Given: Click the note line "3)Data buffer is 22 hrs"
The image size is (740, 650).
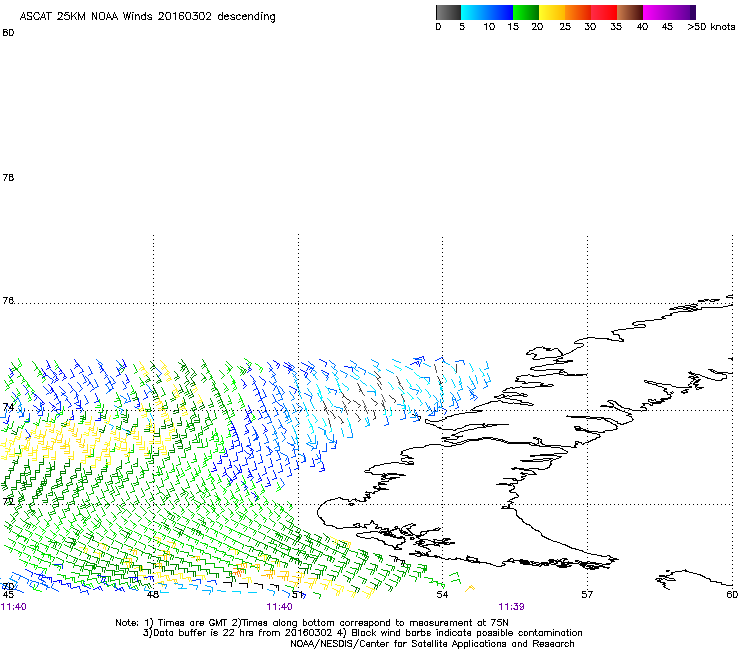Looking at the screenshot, I should point(362,633).
